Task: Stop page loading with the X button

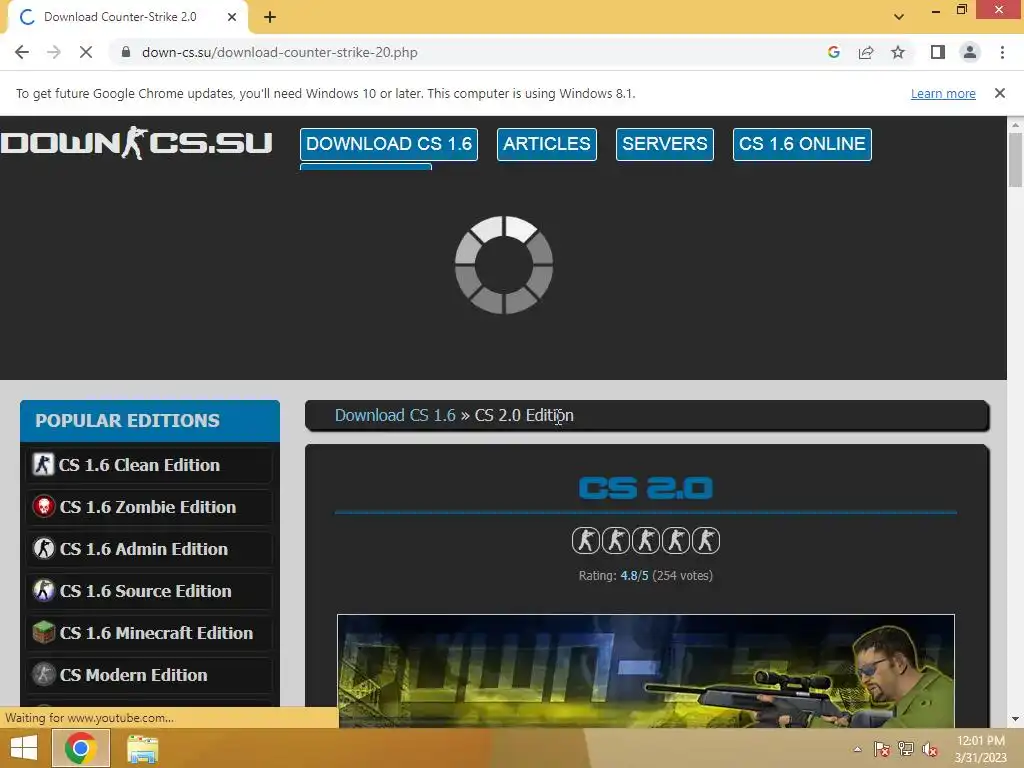Action: [x=86, y=52]
